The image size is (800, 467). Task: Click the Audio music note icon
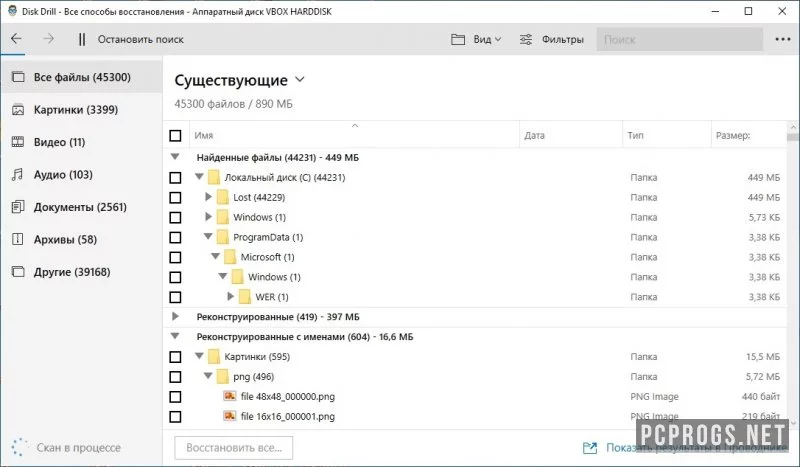click(x=18, y=175)
